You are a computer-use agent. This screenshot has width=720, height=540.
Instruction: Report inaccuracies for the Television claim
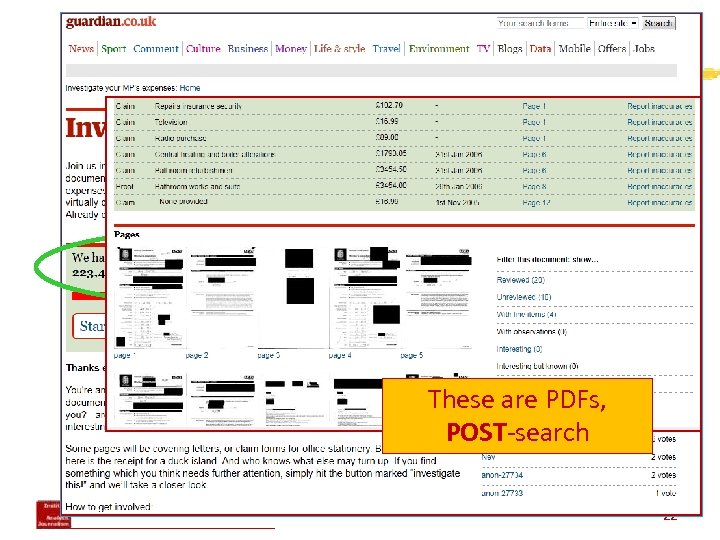660,122
